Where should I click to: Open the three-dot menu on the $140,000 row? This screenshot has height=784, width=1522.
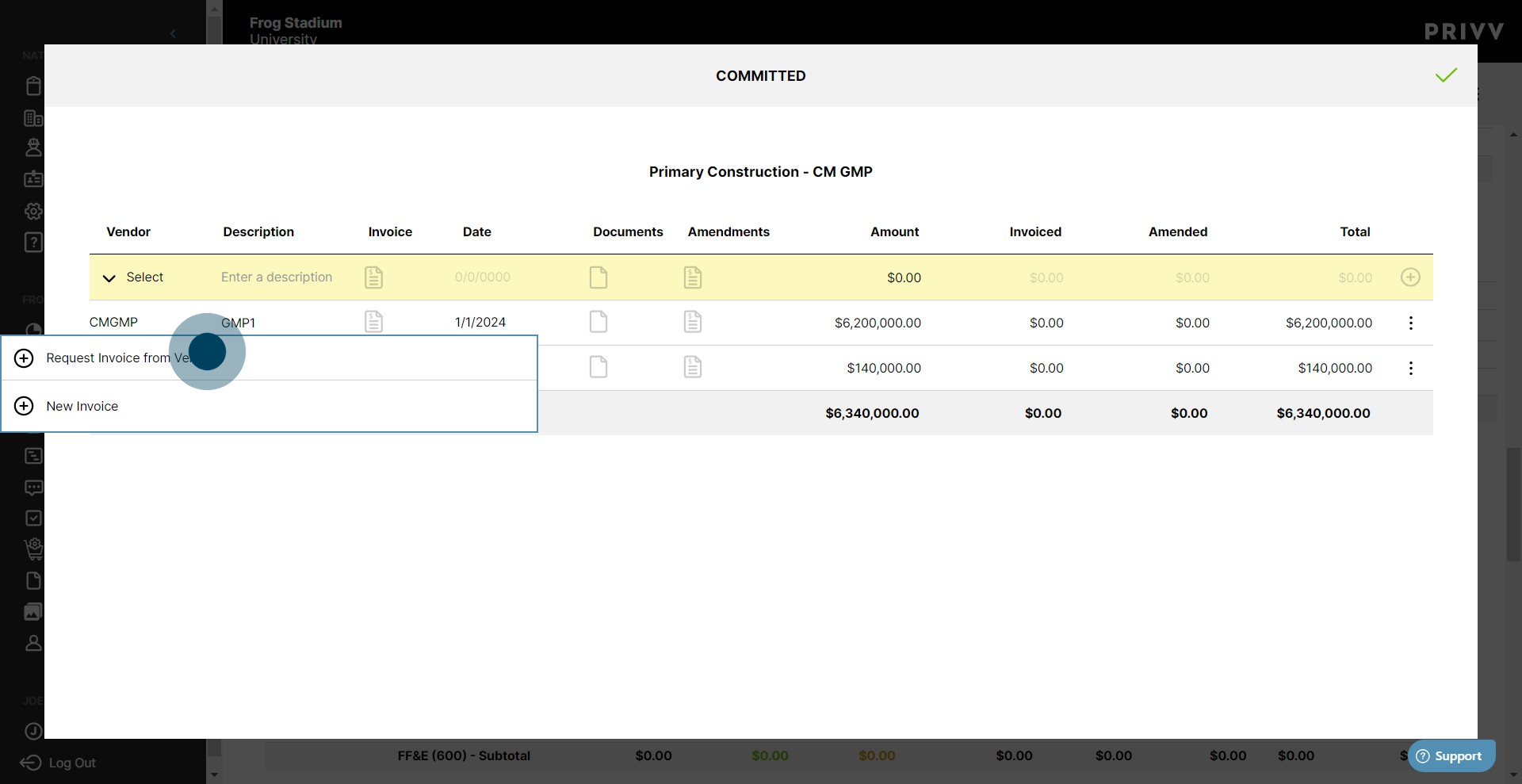point(1411,368)
